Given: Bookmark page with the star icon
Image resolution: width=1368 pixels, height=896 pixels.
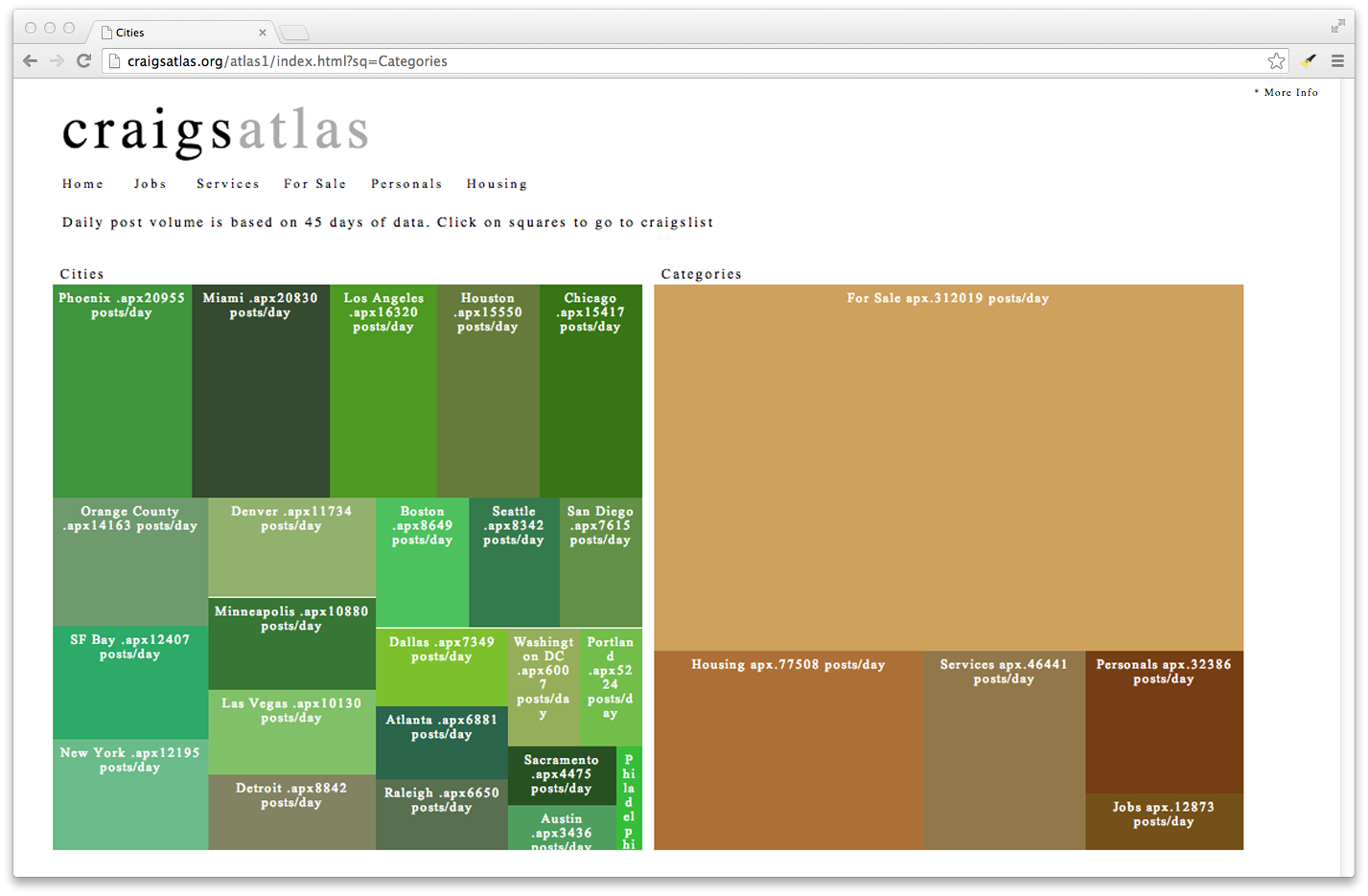Looking at the screenshot, I should pos(1276,60).
